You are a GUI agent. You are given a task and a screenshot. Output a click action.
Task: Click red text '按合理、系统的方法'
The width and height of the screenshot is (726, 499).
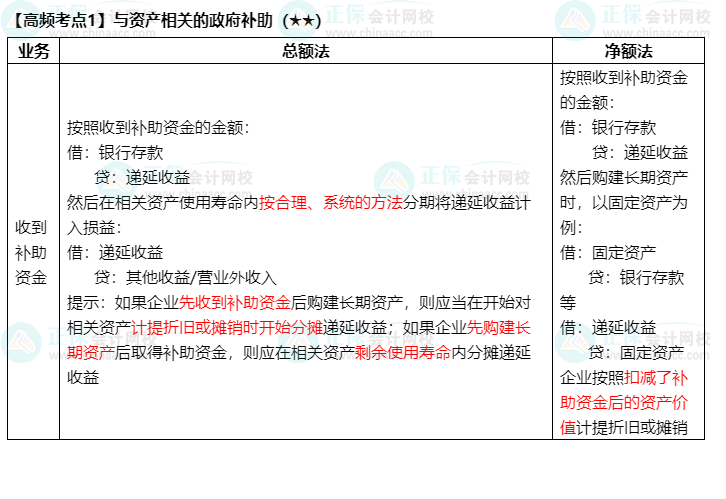click(x=331, y=202)
